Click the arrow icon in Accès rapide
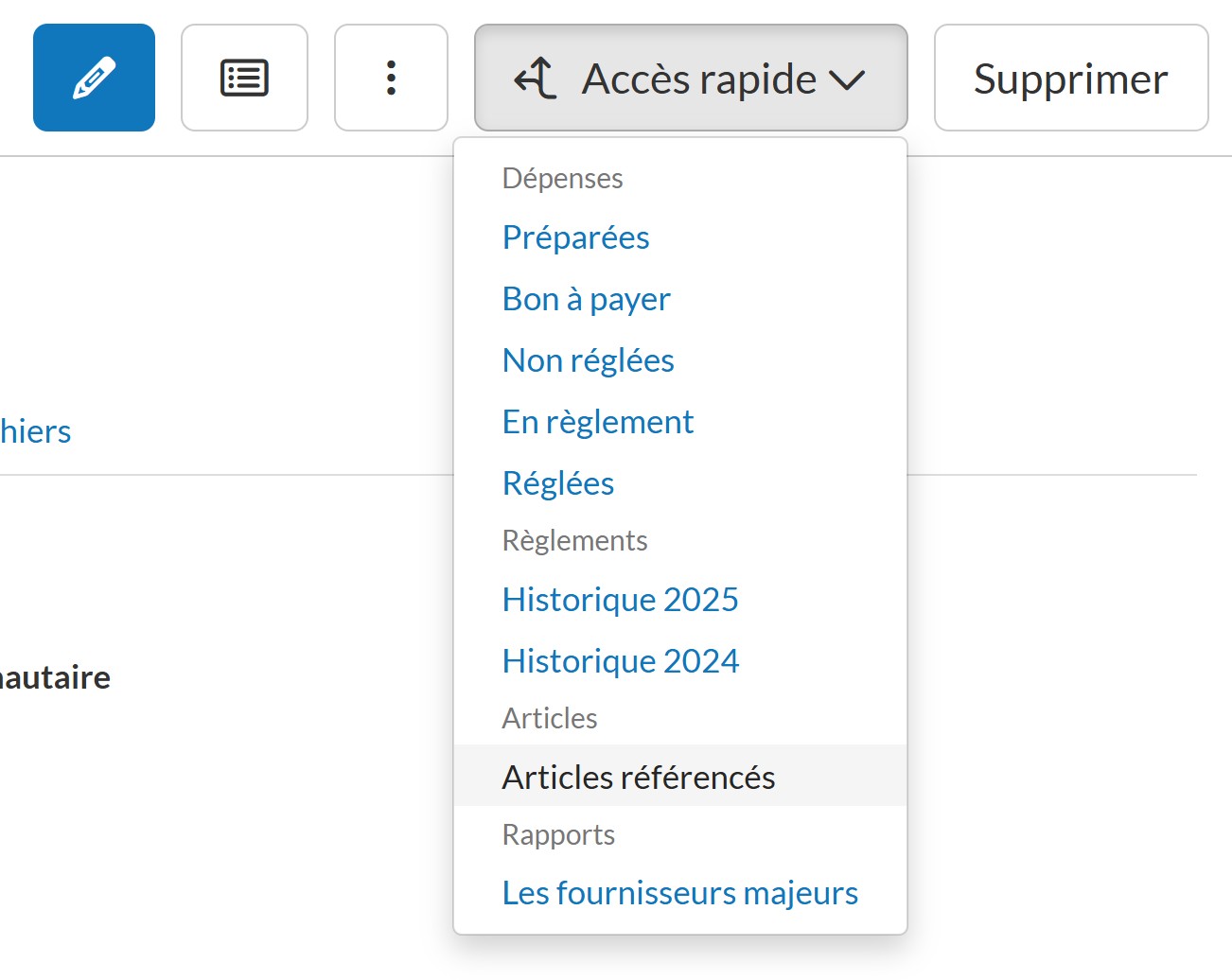Screen dimensions: 1232x980 (x=536, y=78)
